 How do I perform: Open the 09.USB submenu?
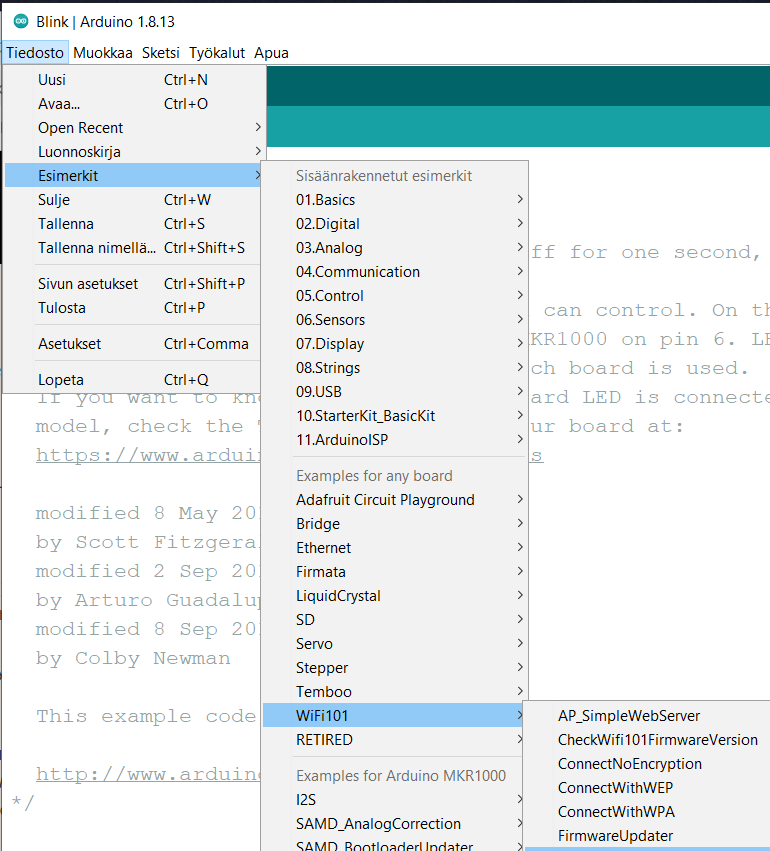click(394, 391)
